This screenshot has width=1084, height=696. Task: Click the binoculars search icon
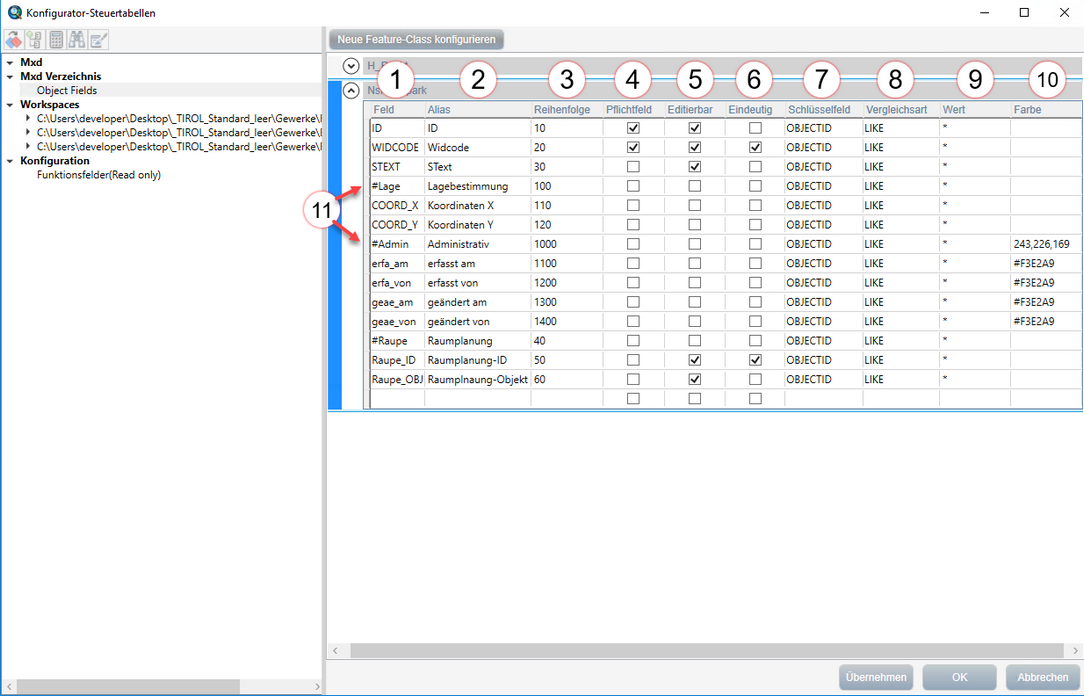(77, 40)
